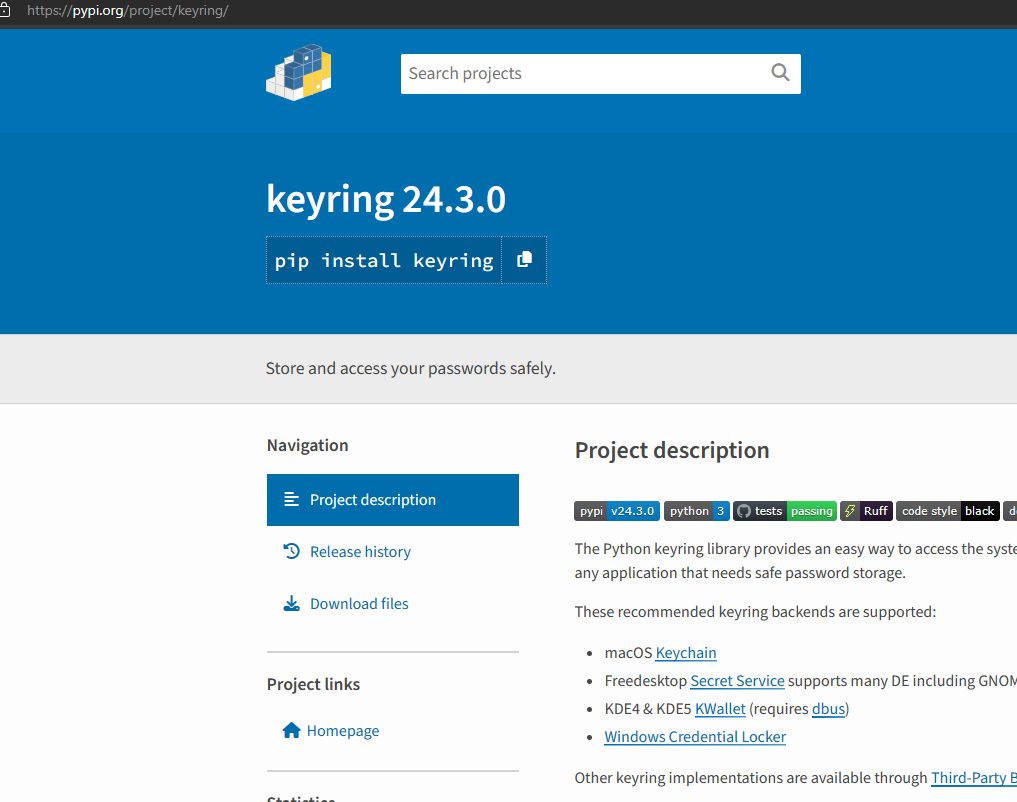This screenshot has height=802, width=1017.
Task: Click the Project description lines icon
Action: tap(291, 499)
